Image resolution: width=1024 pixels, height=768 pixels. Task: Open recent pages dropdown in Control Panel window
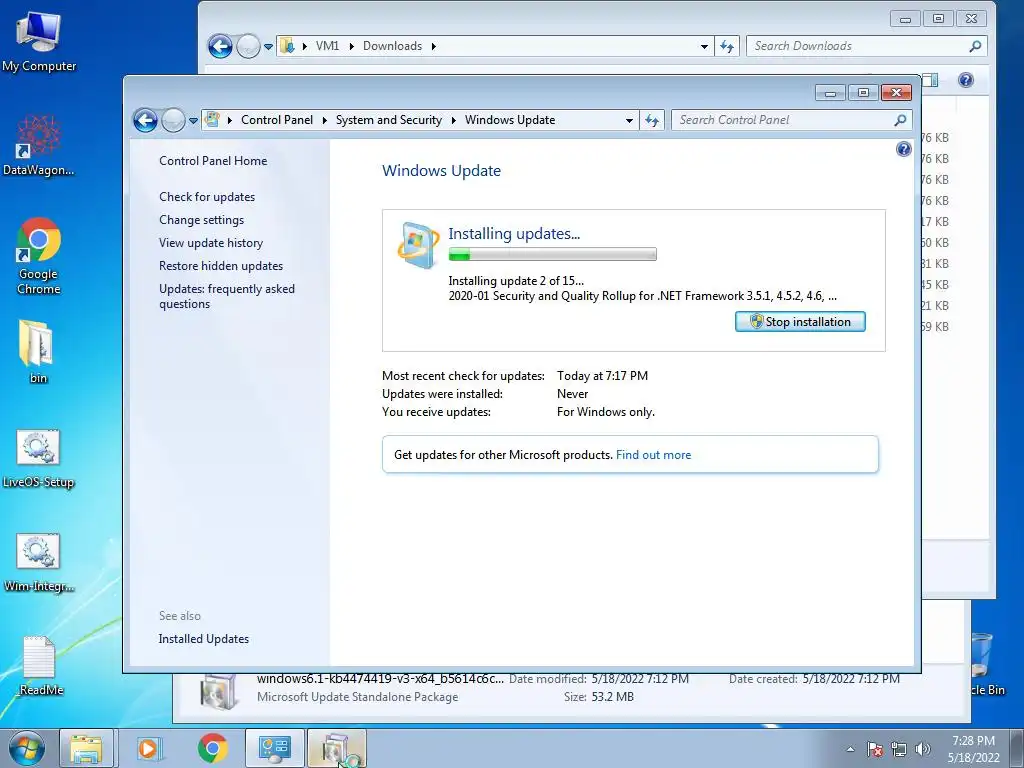click(193, 121)
